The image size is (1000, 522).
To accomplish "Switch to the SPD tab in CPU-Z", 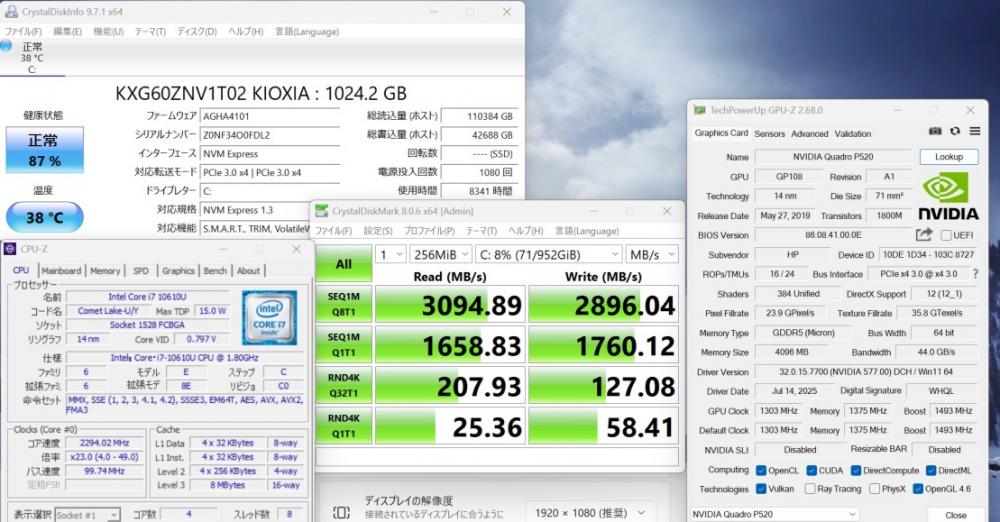I will 141,271.
